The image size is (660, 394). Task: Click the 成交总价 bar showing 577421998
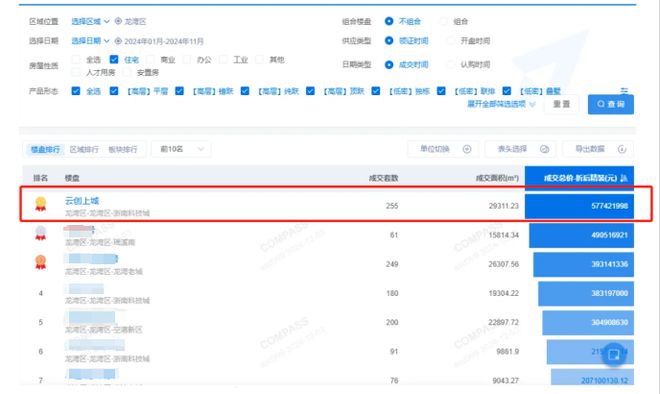coord(579,206)
